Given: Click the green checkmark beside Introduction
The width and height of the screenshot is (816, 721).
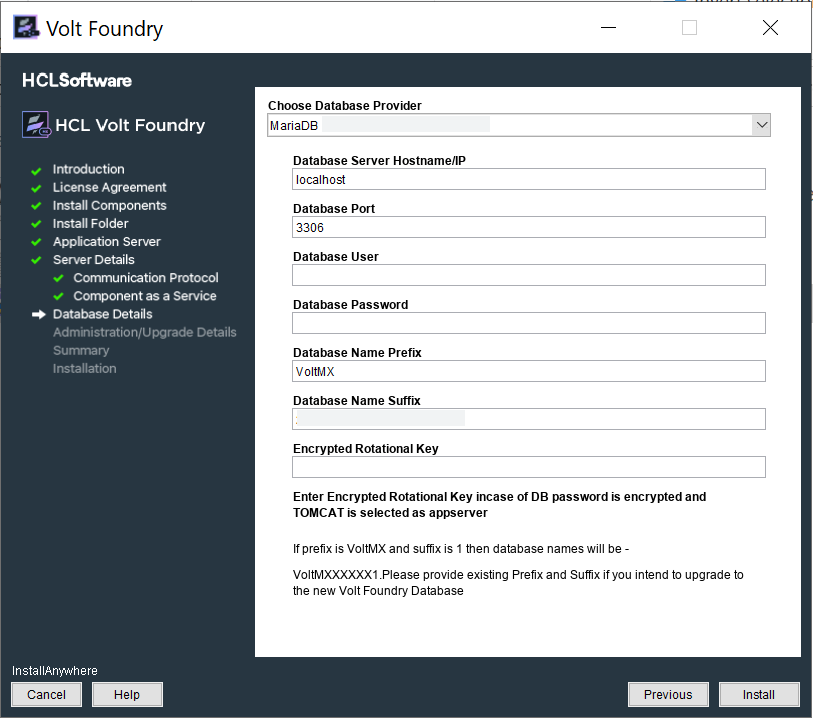Looking at the screenshot, I should (x=37, y=170).
